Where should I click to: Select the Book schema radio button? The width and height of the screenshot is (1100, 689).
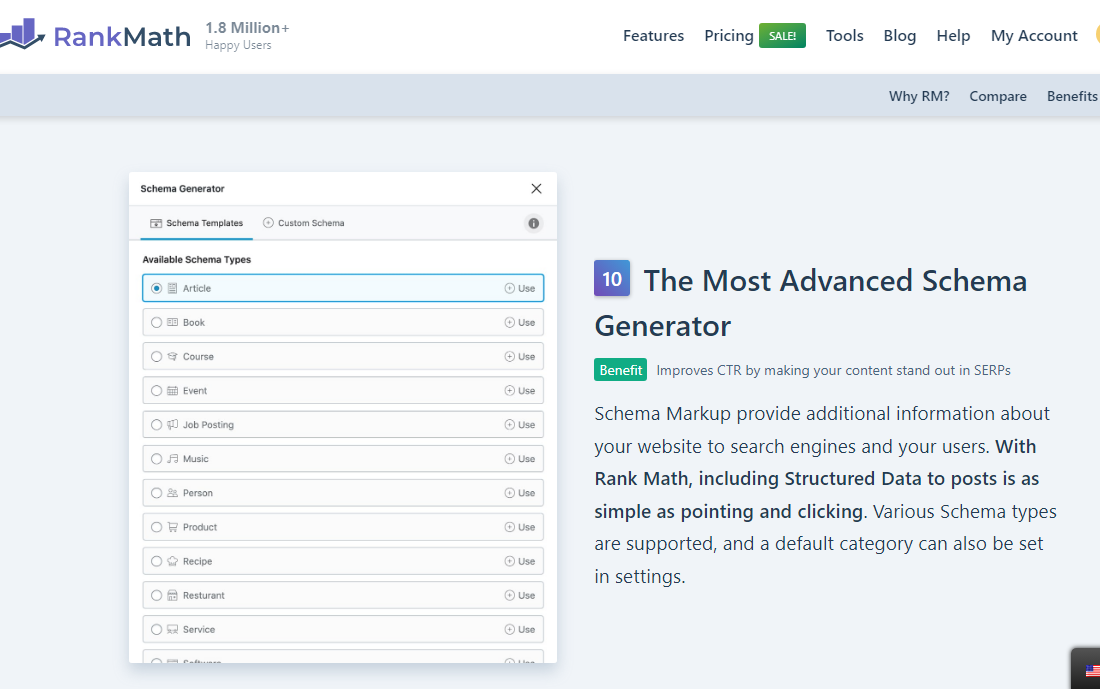click(x=156, y=321)
